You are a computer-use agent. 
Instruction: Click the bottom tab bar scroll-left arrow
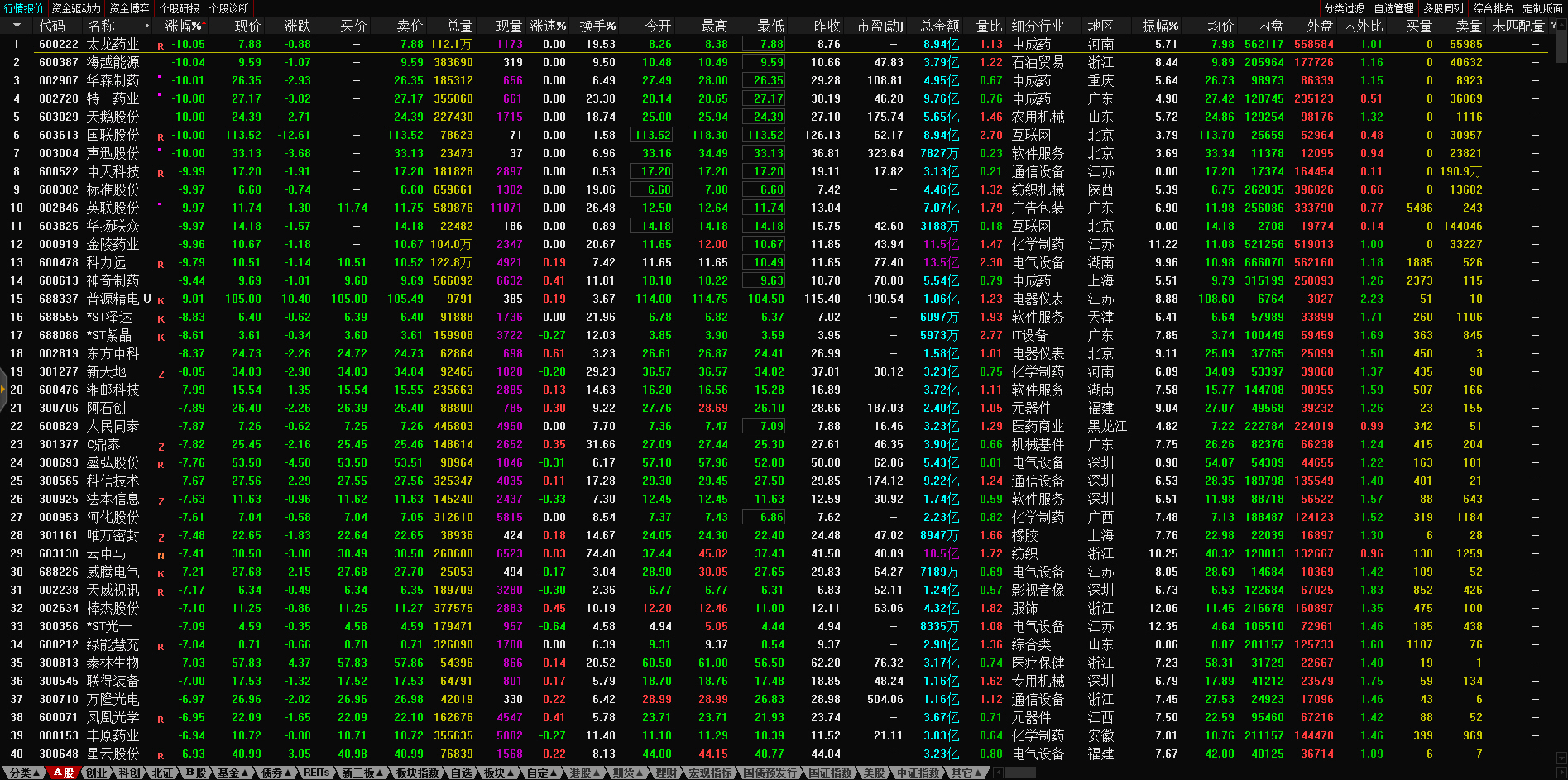[x=998, y=773]
